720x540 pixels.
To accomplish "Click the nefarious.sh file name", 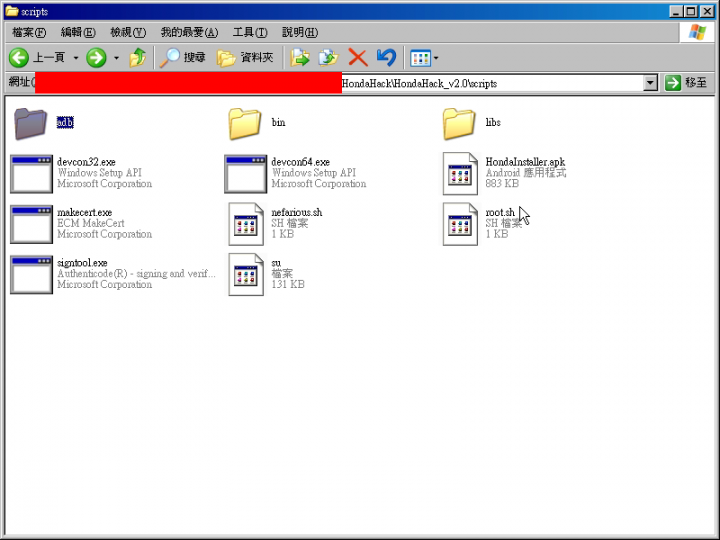I will (297, 212).
